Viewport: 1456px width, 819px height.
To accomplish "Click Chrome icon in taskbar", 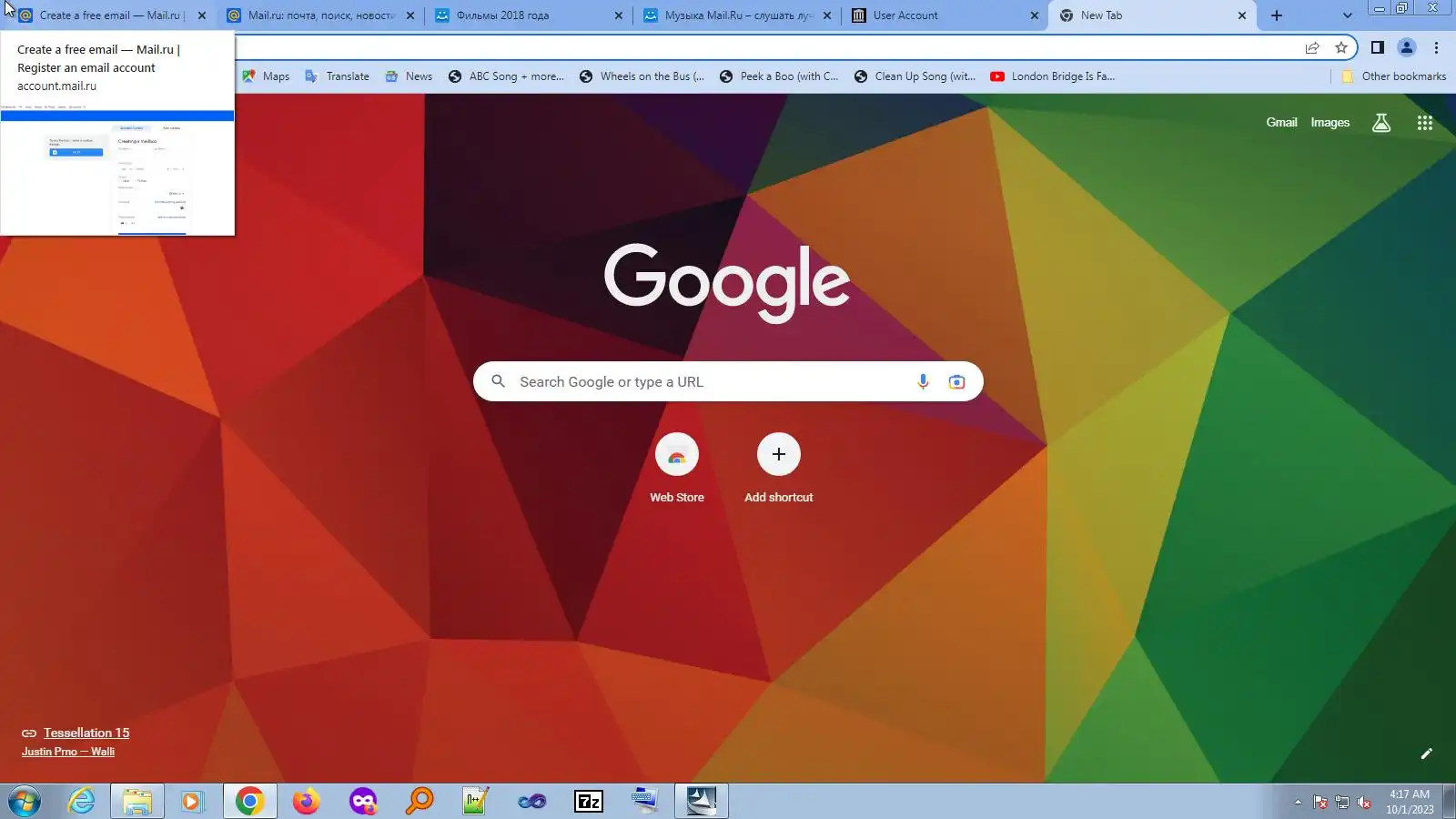I will 249,802.
